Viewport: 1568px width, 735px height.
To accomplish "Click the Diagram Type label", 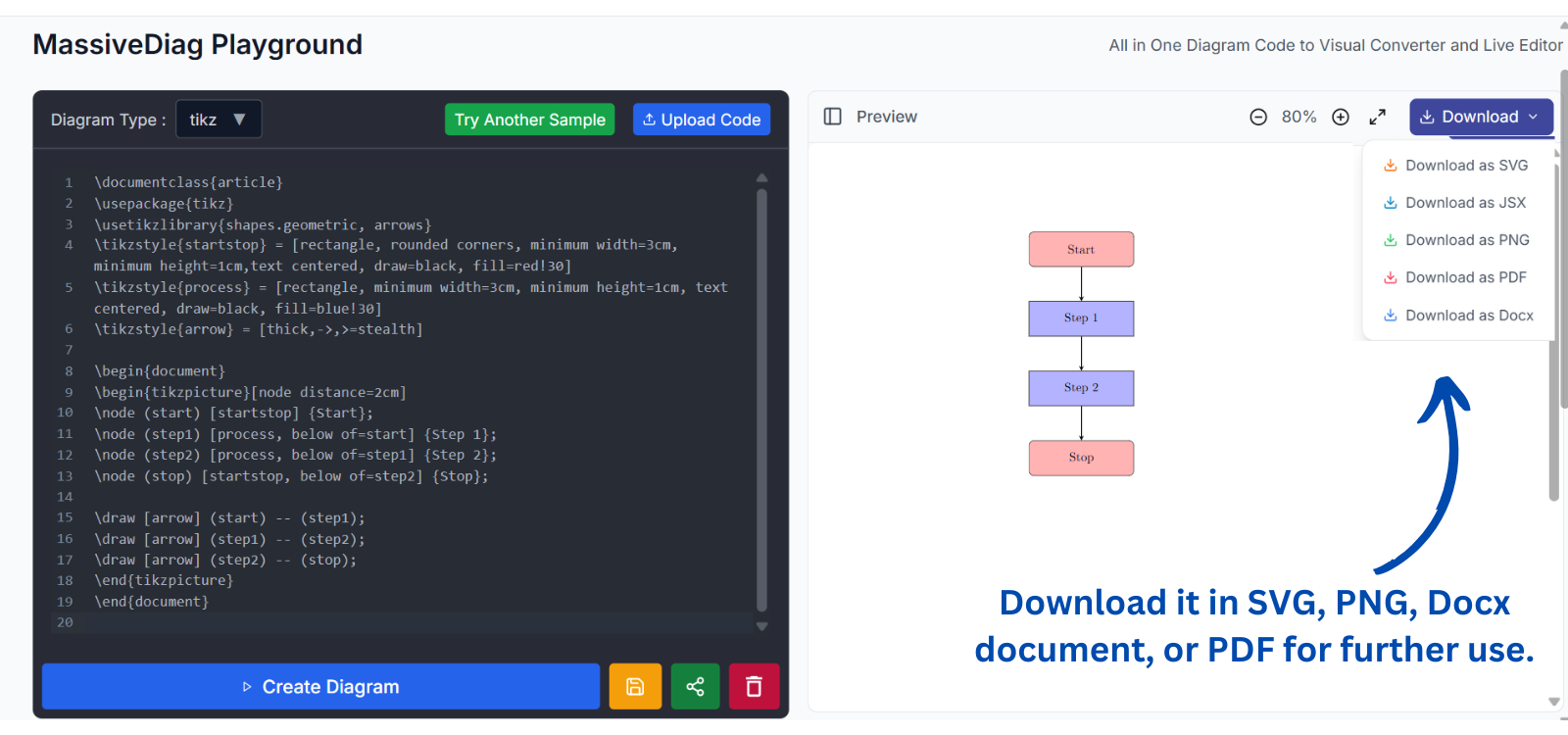I will (108, 120).
